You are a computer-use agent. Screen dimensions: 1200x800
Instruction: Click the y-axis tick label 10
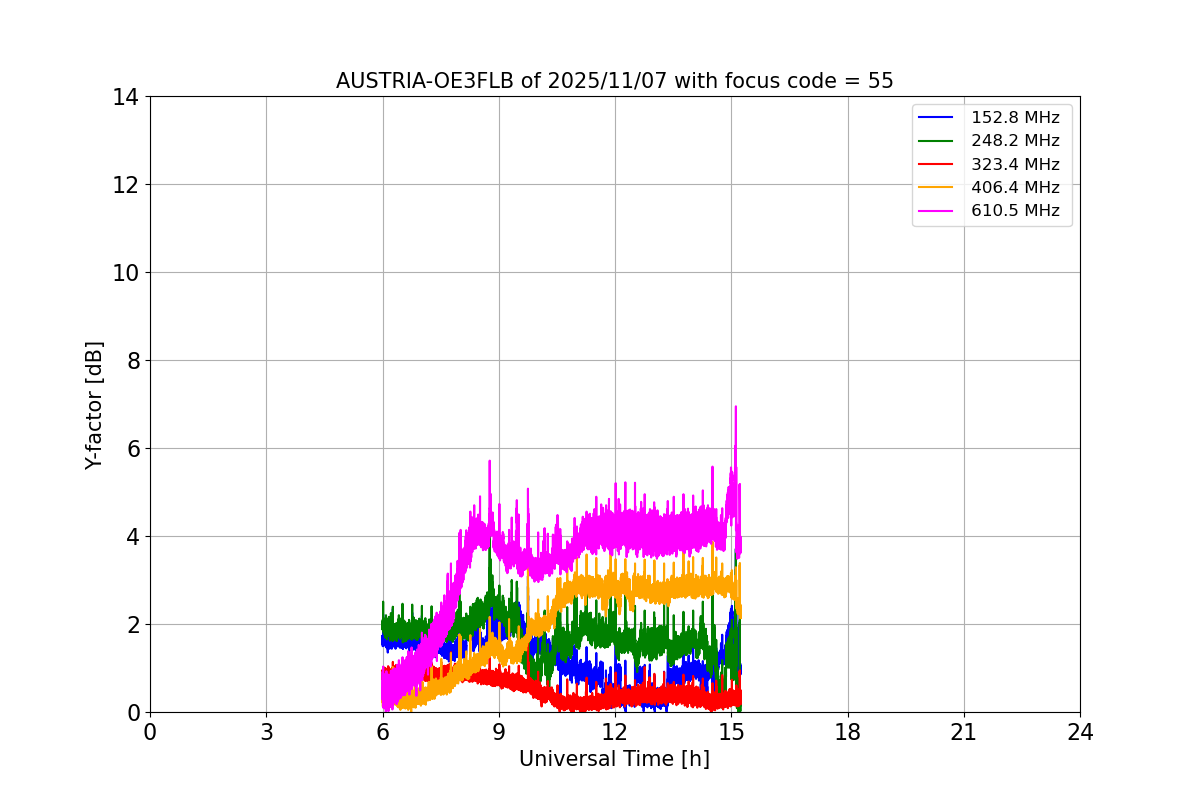point(125,273)
